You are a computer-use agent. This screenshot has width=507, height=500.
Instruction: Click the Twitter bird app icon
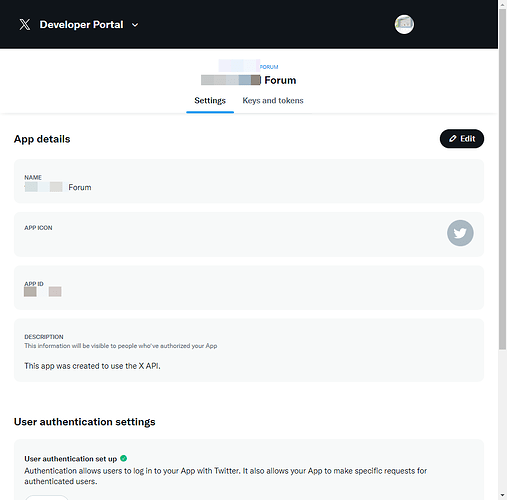460,233
